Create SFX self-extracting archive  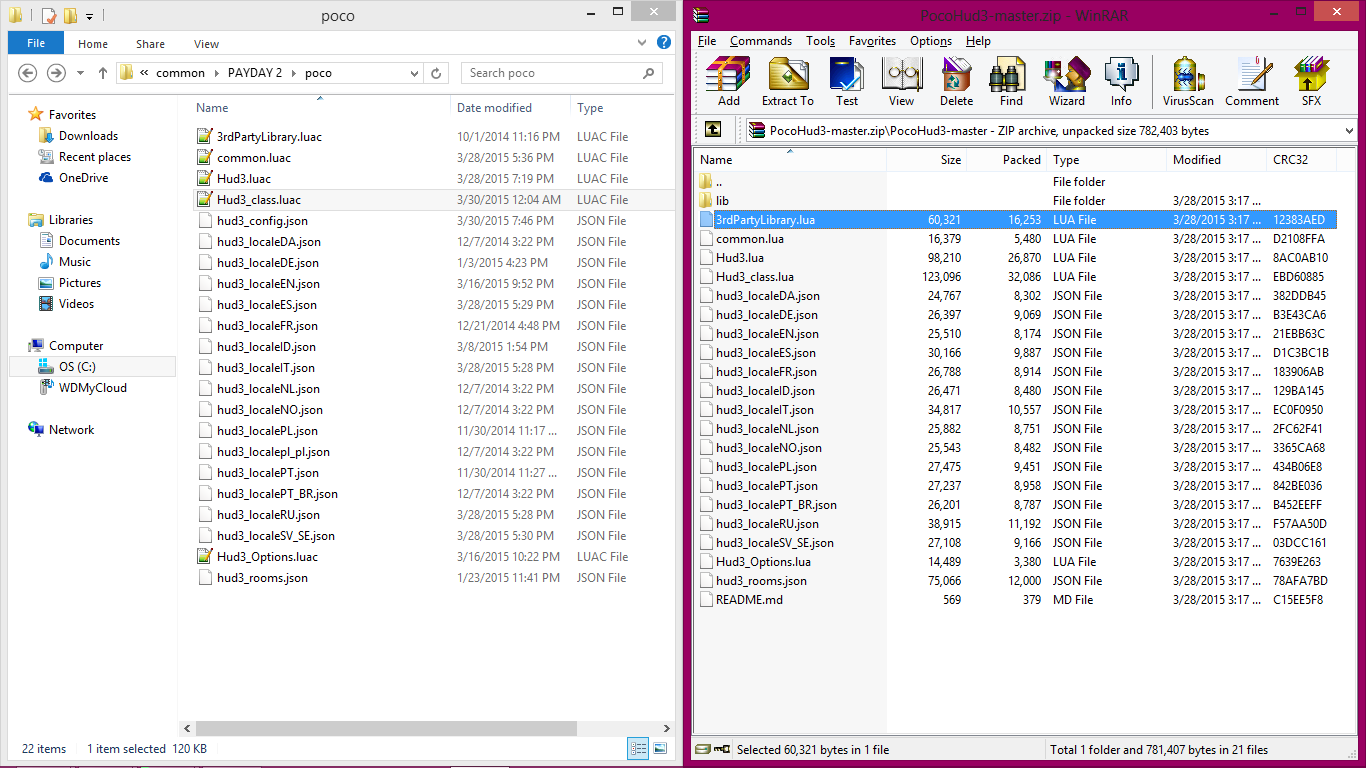click(1311, 81)
